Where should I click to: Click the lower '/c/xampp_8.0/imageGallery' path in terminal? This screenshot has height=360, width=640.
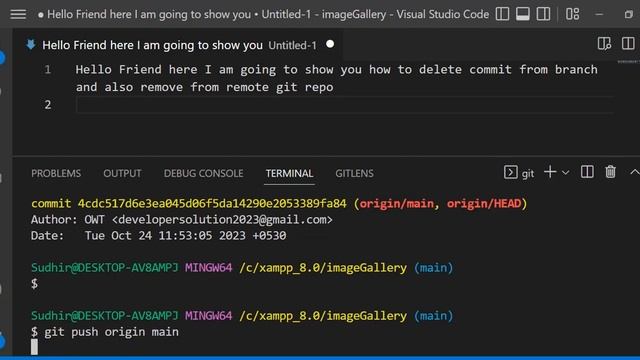tap(323, 316)
